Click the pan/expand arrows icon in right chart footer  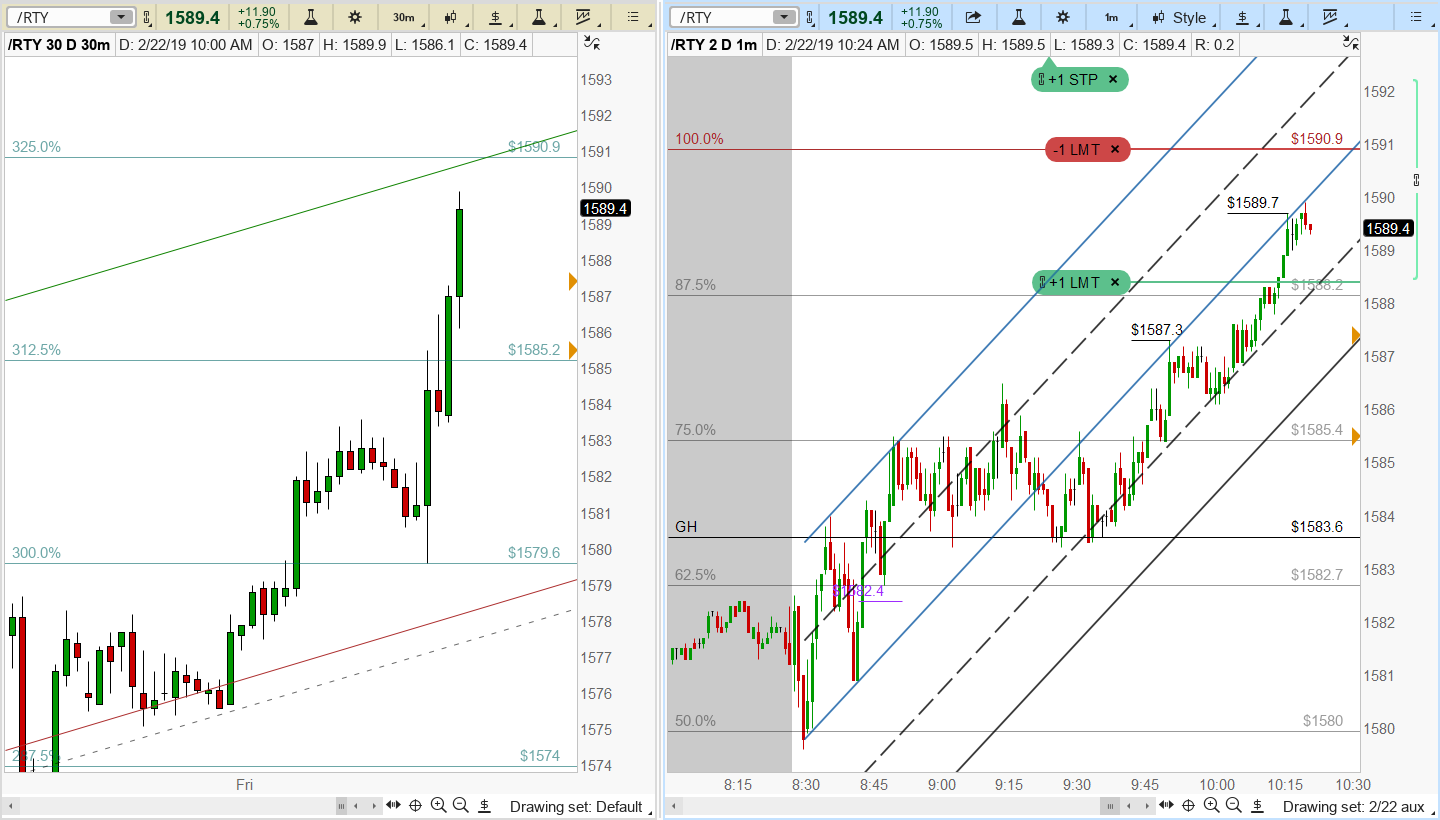click(1165, 806)
